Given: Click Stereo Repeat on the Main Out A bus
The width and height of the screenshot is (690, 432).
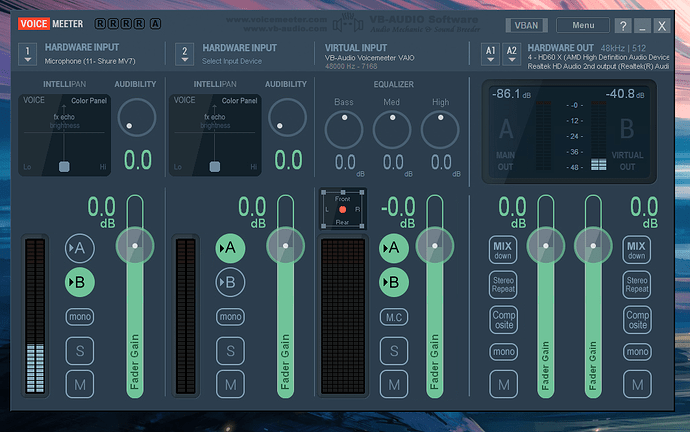Looking at the screenshot, I should tap(503, 284).
